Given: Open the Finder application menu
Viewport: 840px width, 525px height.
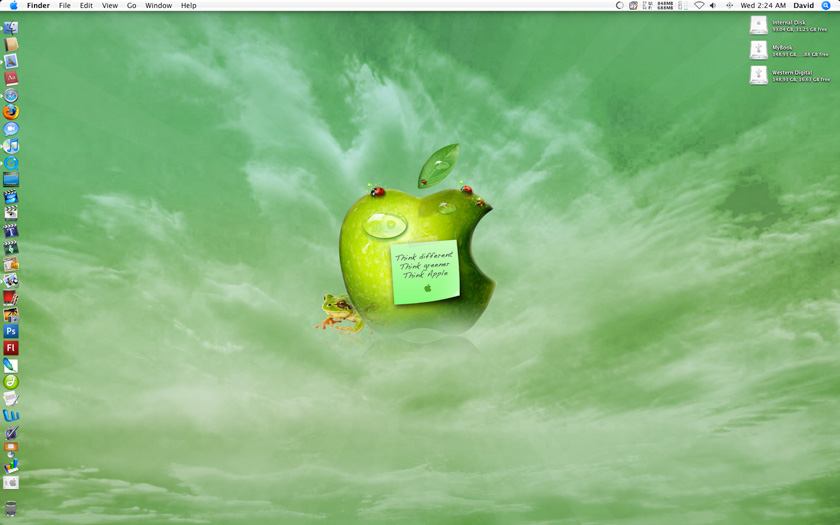Looking at the screenshot, I should (x=38, y=5).
